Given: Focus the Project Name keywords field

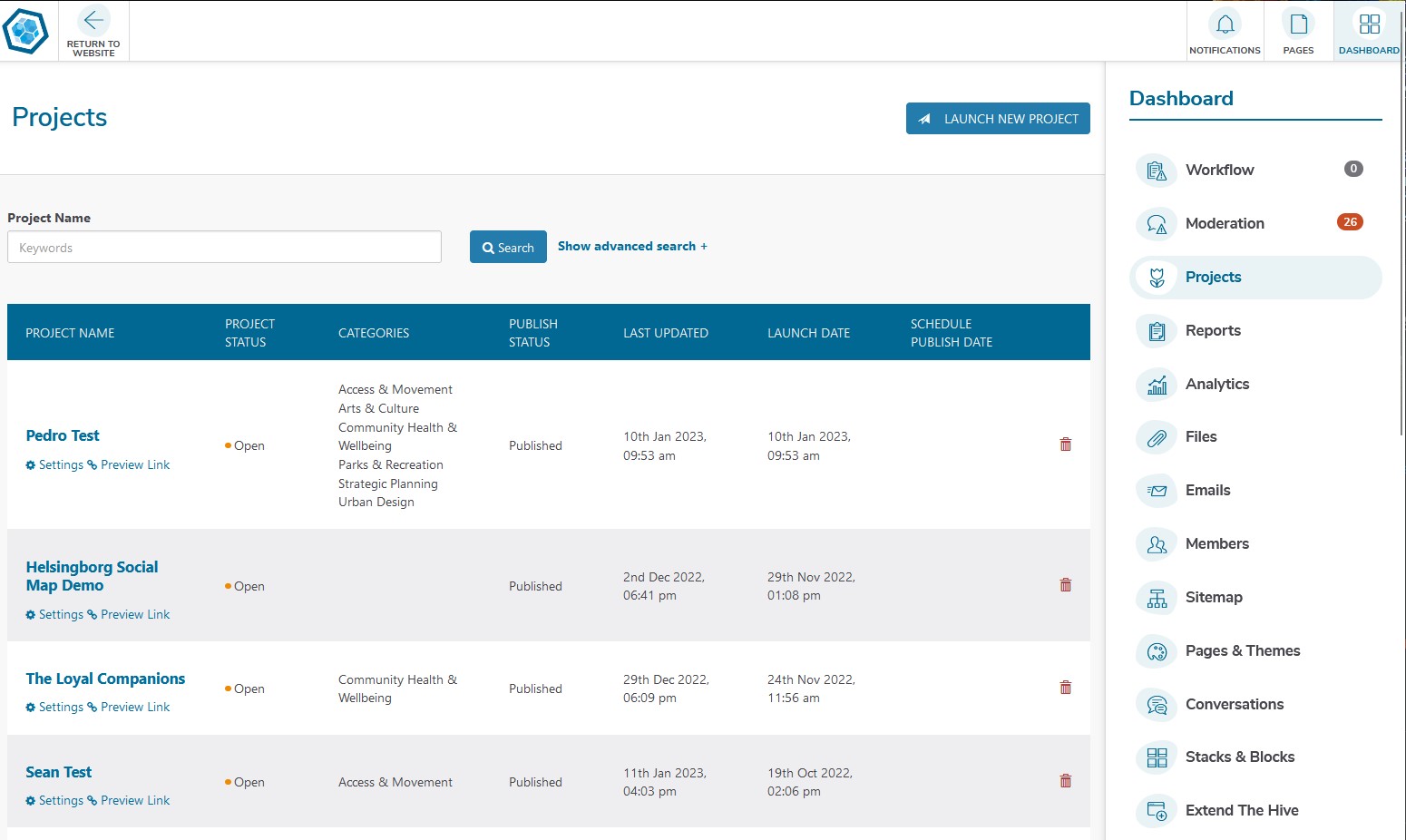Looking at the screenshot, I should [224, 247].
